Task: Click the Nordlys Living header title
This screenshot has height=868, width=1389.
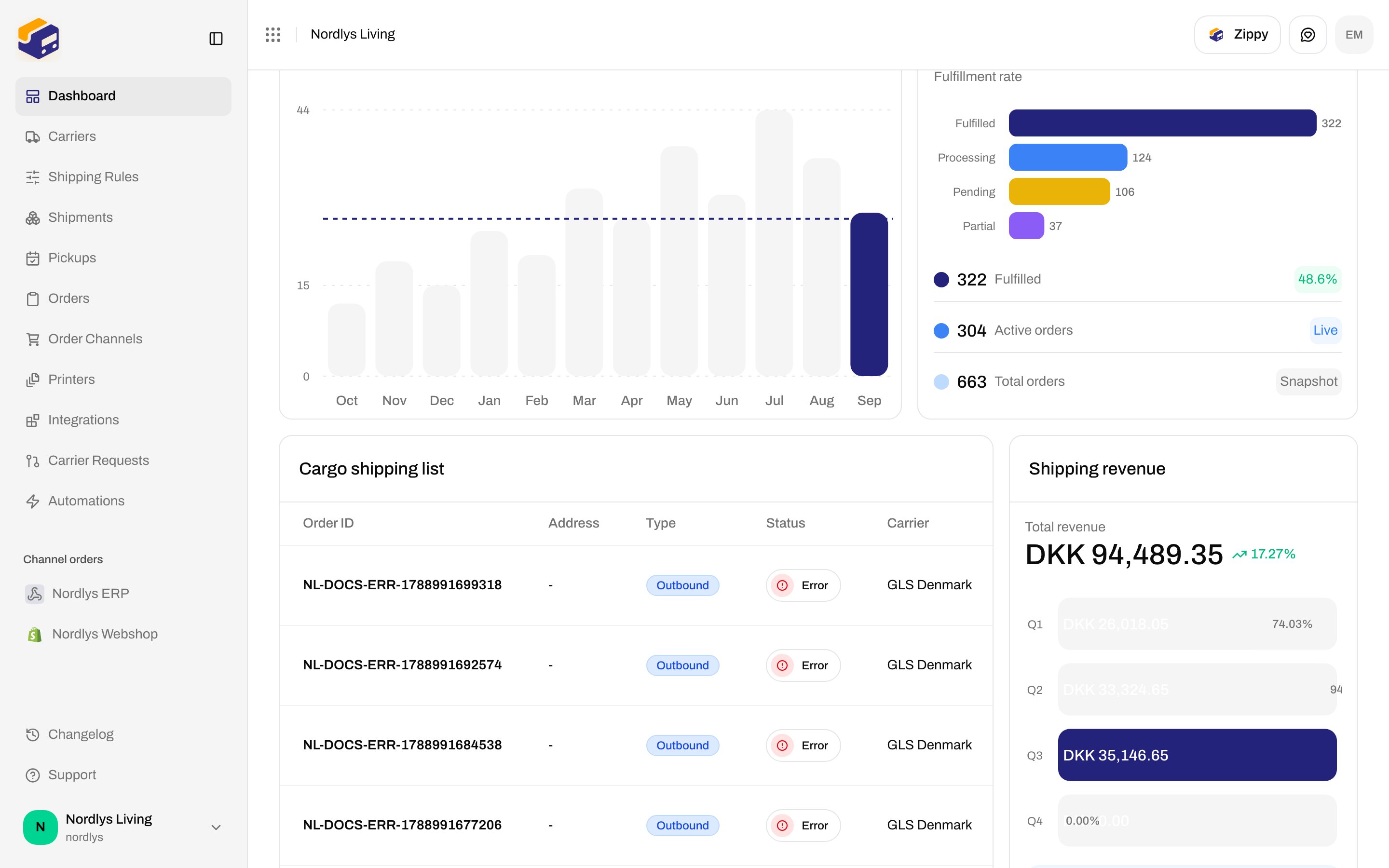Action: [x=353, y=34]
